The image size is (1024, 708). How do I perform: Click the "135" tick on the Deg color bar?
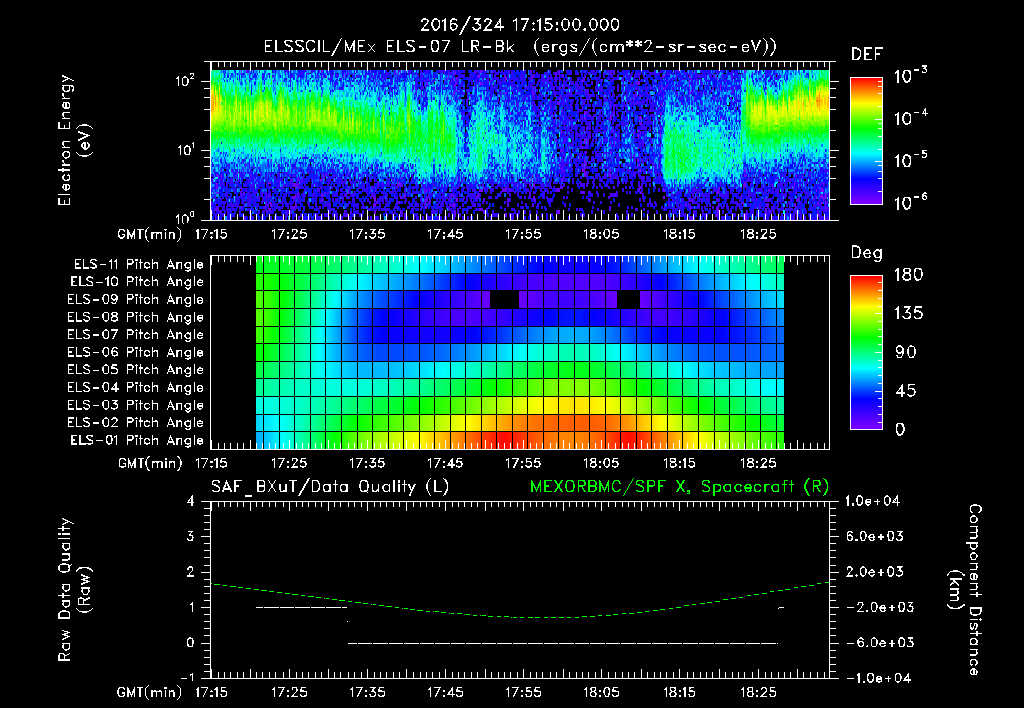tap(908, 314)
